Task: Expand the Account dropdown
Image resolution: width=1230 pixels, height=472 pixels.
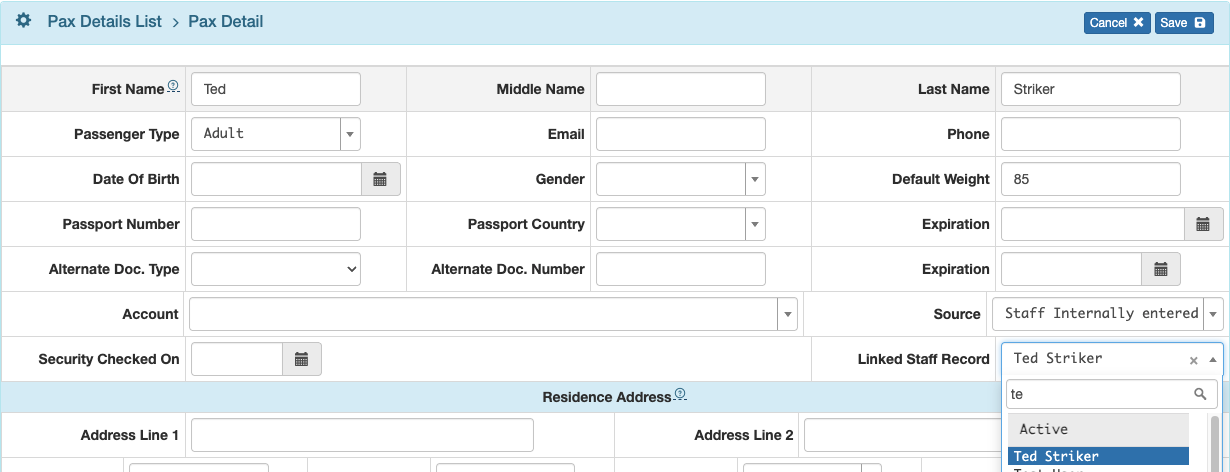Action: tap(787, 314)
